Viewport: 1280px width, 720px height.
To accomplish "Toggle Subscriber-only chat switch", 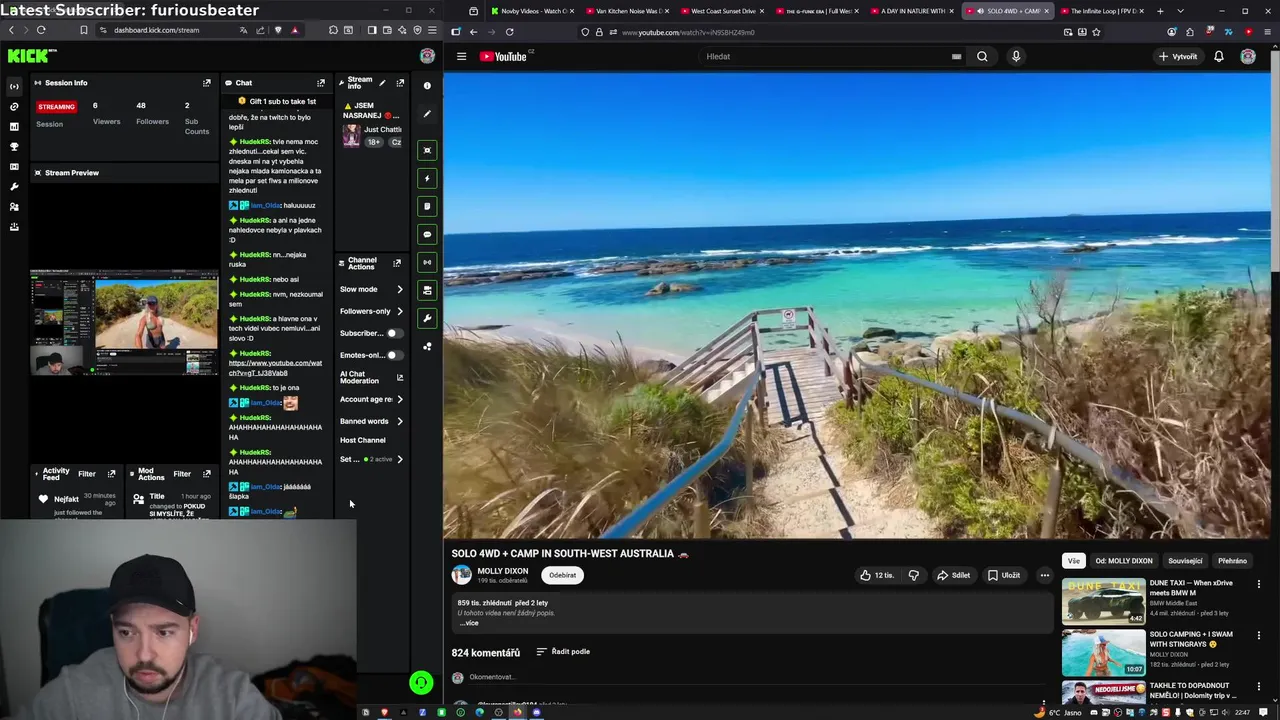I will (394, 333).
